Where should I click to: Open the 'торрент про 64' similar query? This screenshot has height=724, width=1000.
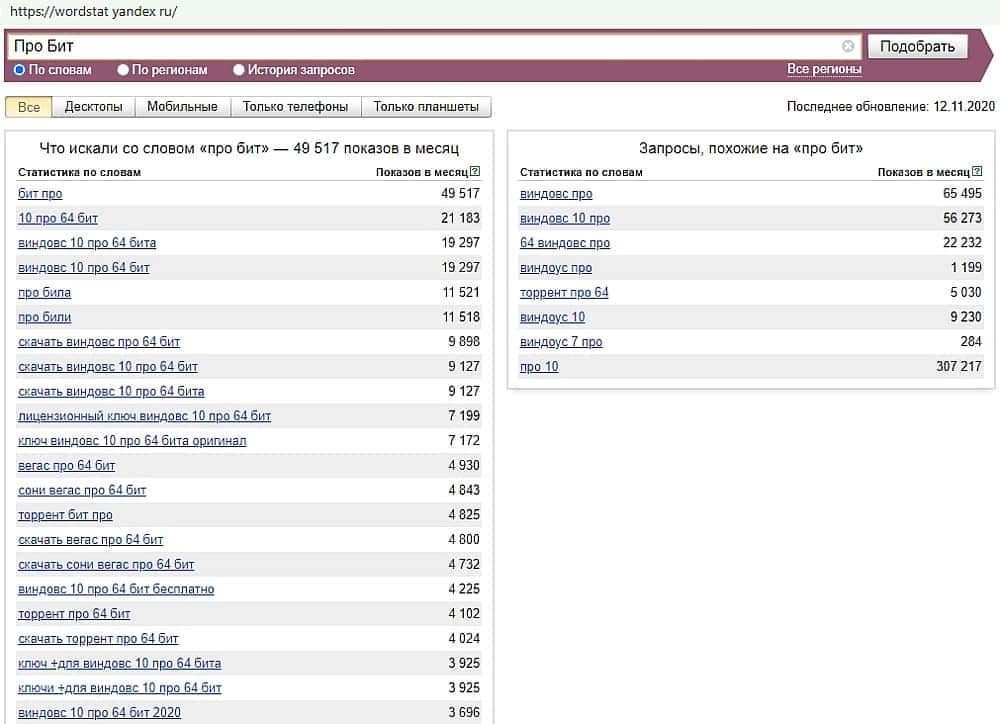(x=564, y=293)
